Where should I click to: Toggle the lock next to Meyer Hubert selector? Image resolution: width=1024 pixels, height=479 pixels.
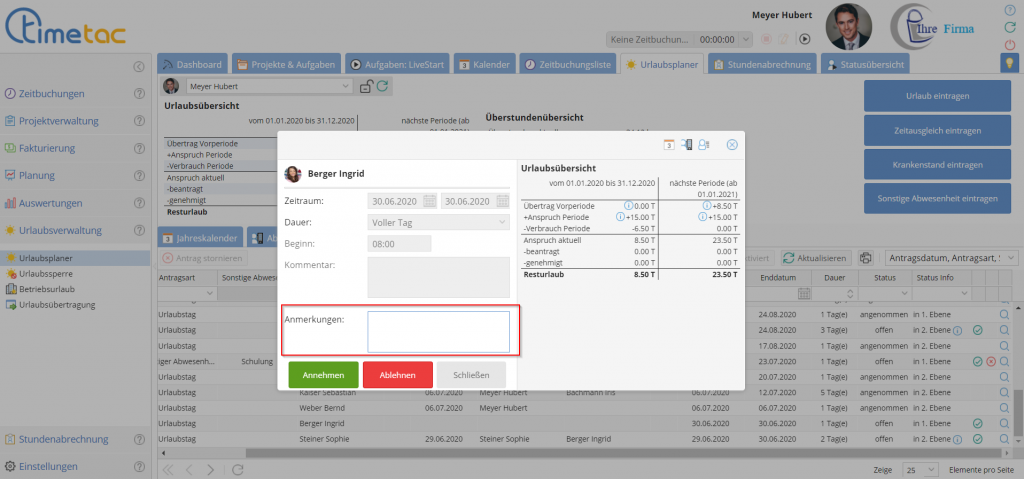point(365,87)
